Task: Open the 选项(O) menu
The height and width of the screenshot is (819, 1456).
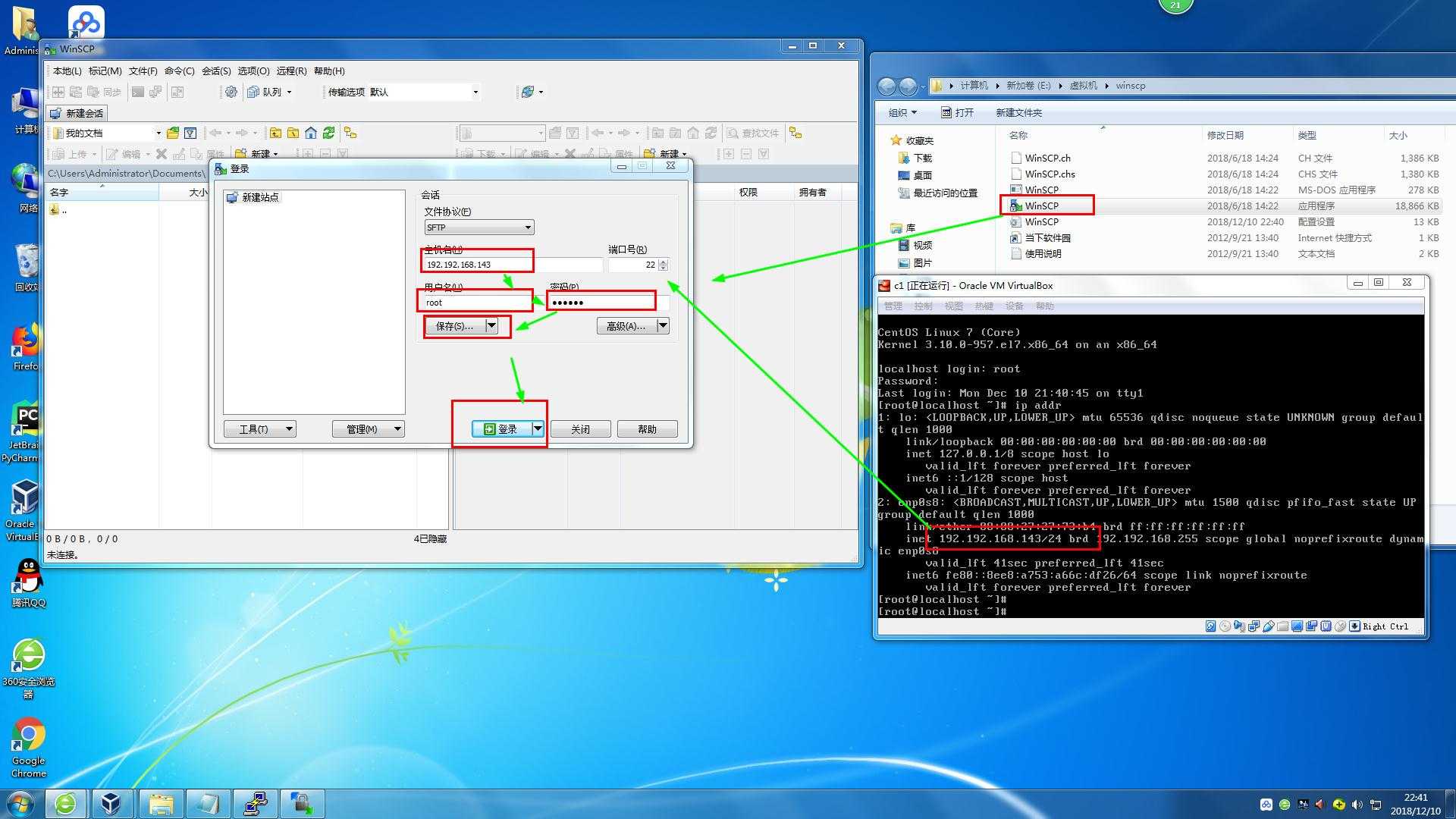Action: 253,71
